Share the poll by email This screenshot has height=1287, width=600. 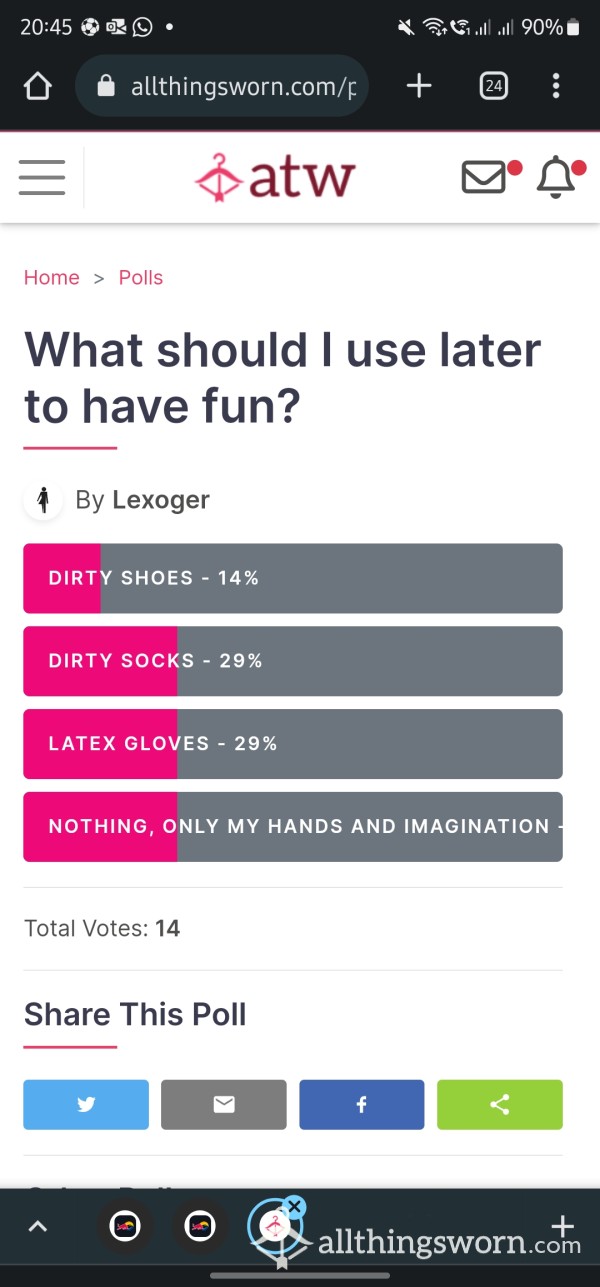point(224,1104)
